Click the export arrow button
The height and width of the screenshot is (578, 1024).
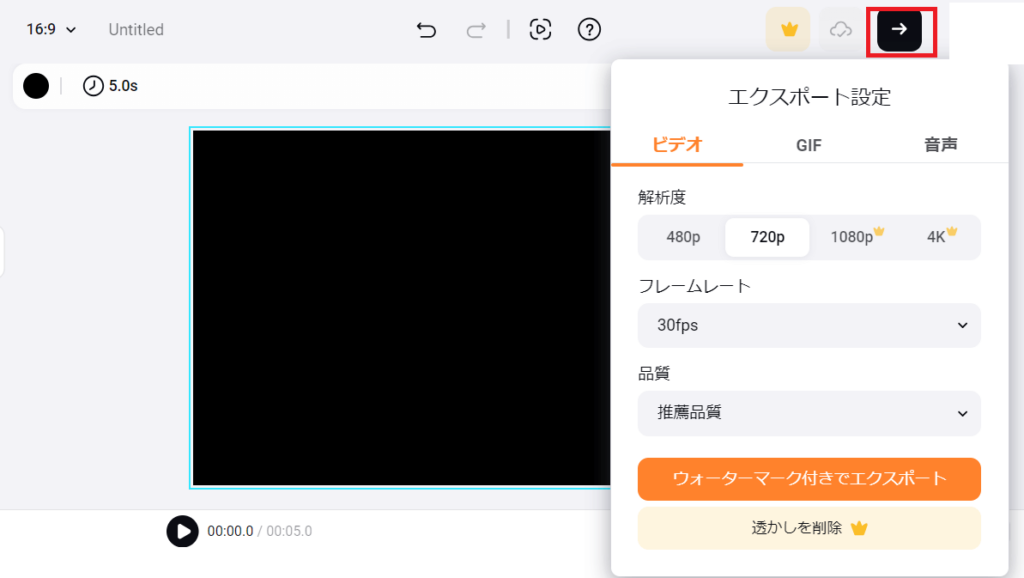click(x=899, y=29)
